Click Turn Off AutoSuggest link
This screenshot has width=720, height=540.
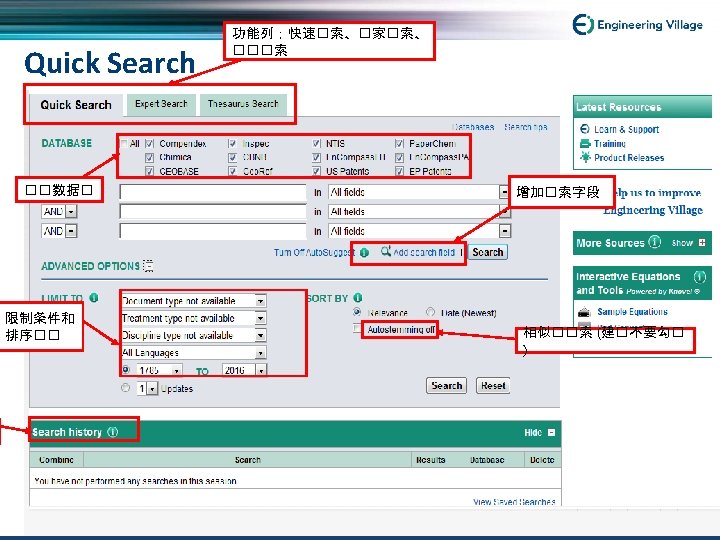tap(314, 253)
